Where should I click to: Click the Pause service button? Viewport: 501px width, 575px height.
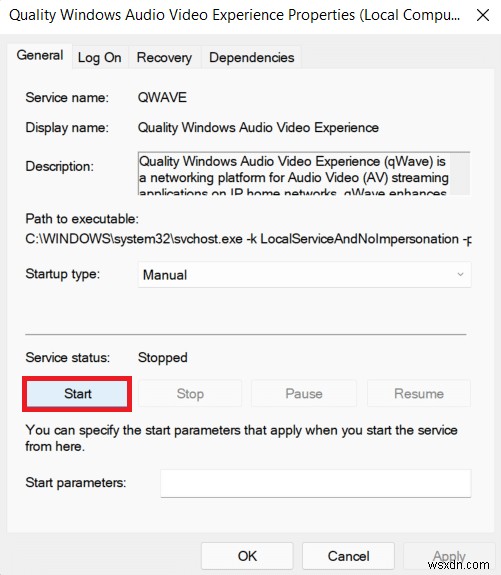pos(304,393)
